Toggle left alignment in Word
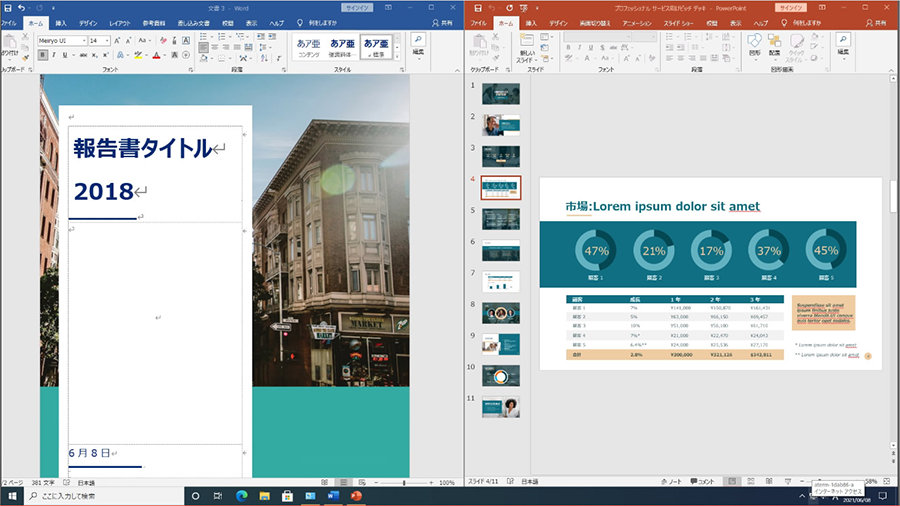The width and height of the screenshot is (900, 506). (204, 47)
